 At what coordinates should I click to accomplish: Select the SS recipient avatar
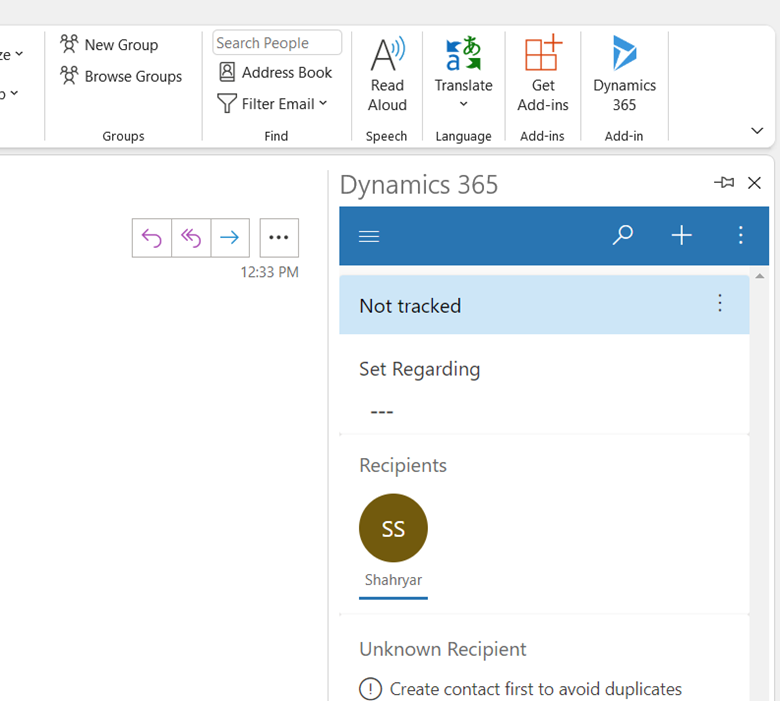[x=393, y=528]
